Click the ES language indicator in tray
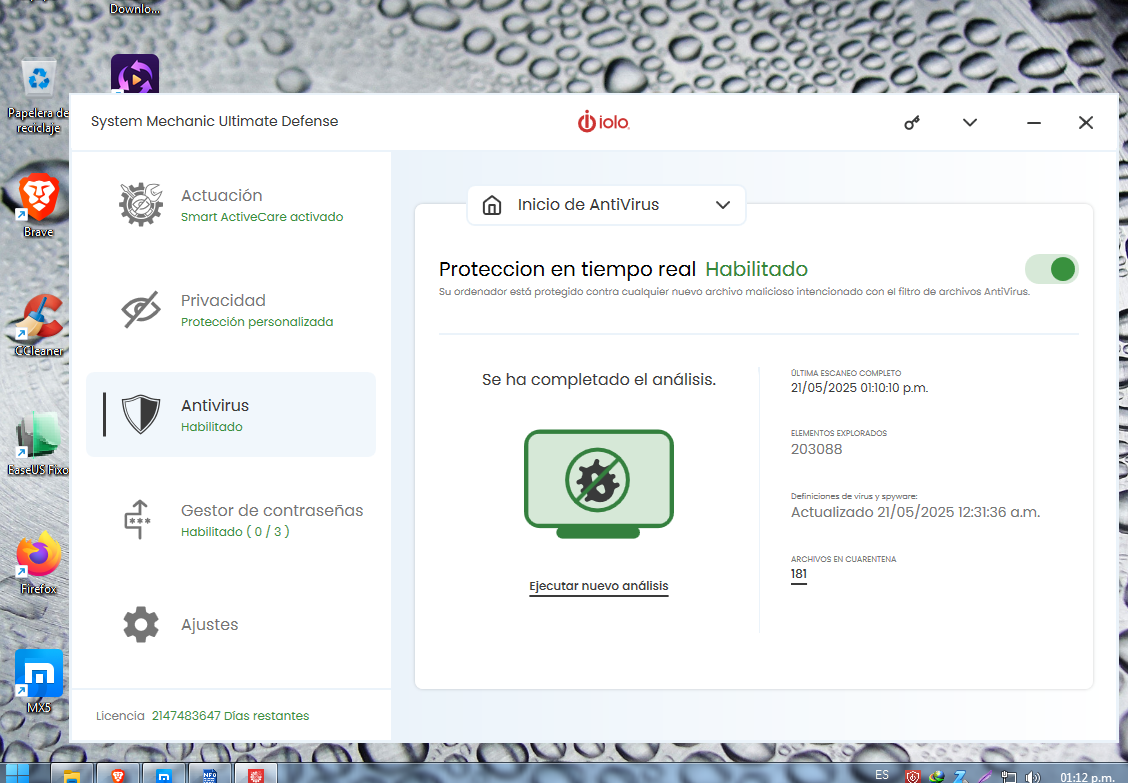Image resolution: width=1128 pixels, height=783 pixels. tap(882, 774)
